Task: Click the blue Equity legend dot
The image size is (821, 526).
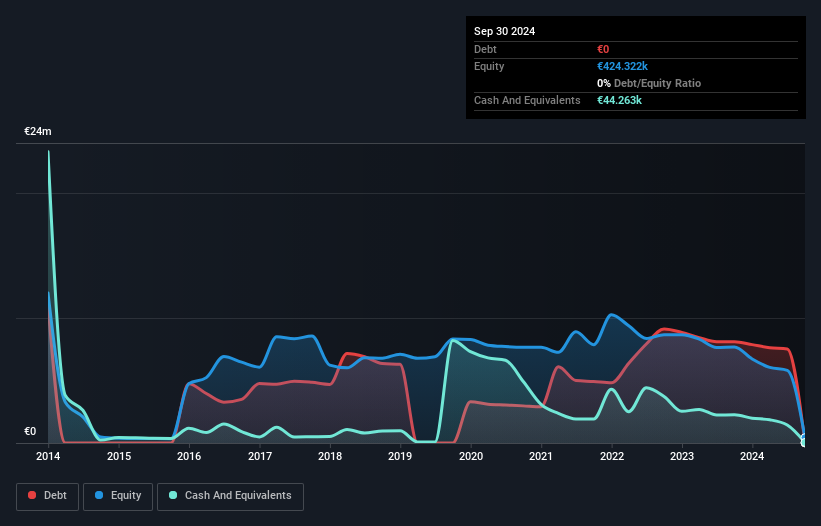Action: [99, 495]
